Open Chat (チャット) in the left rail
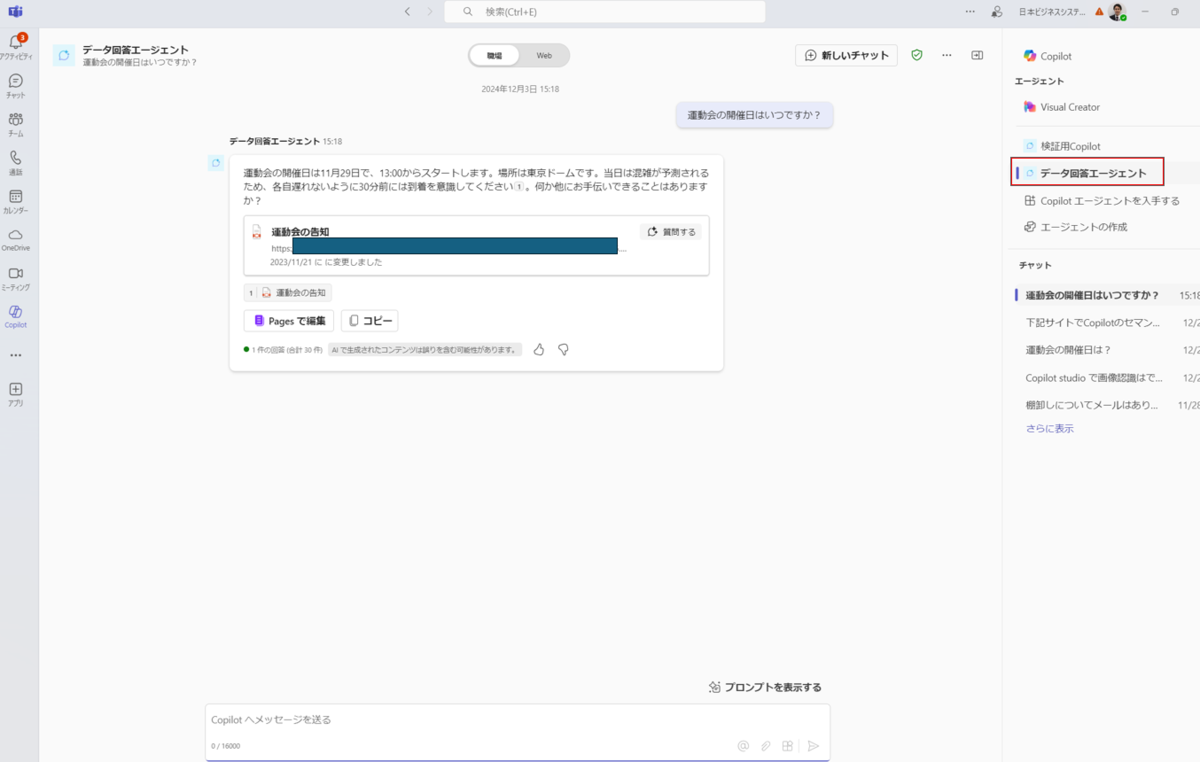The height and width of the screenshot is (762, 1200). point(16,85)
